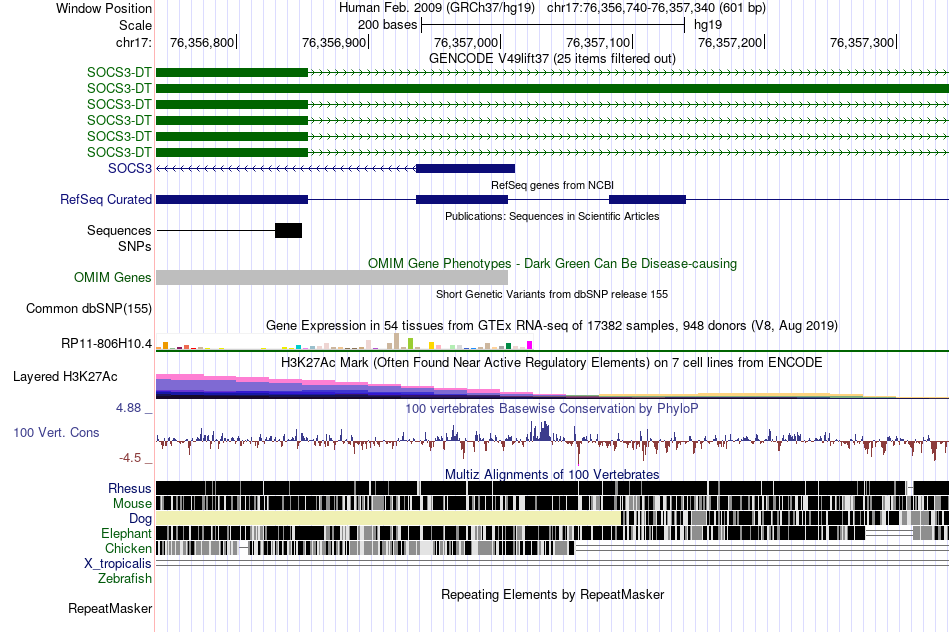The height and width of the screenshot is (632, 950).
Task: Click the Dog species label
Action: (x=140, y=518)
